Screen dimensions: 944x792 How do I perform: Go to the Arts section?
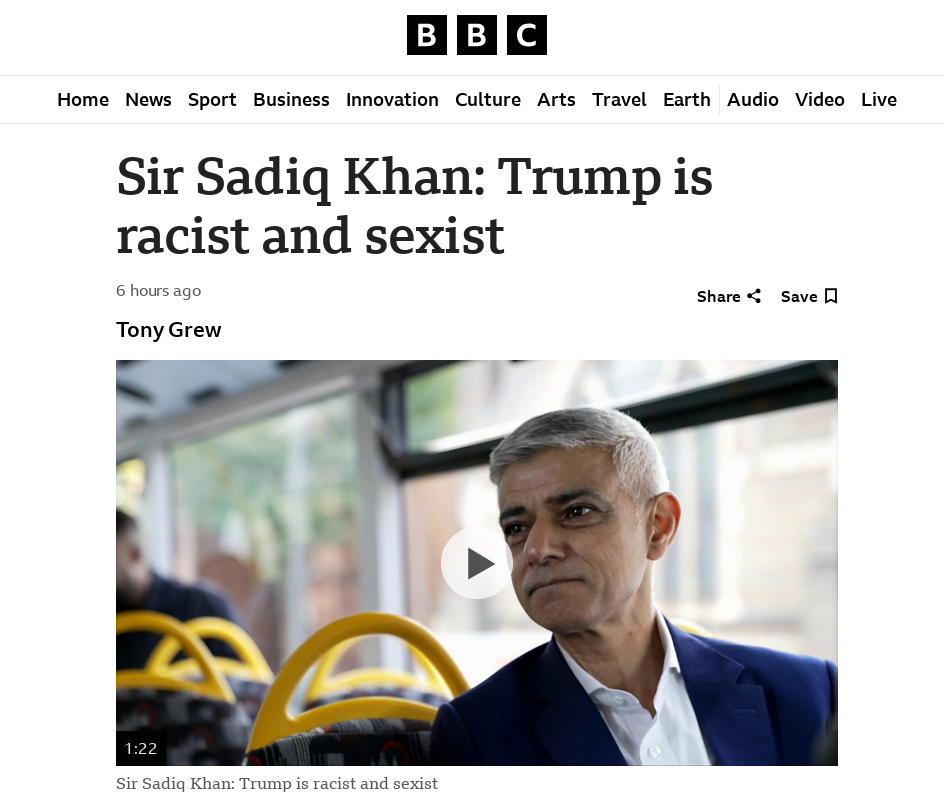click(x=556, y=100)
